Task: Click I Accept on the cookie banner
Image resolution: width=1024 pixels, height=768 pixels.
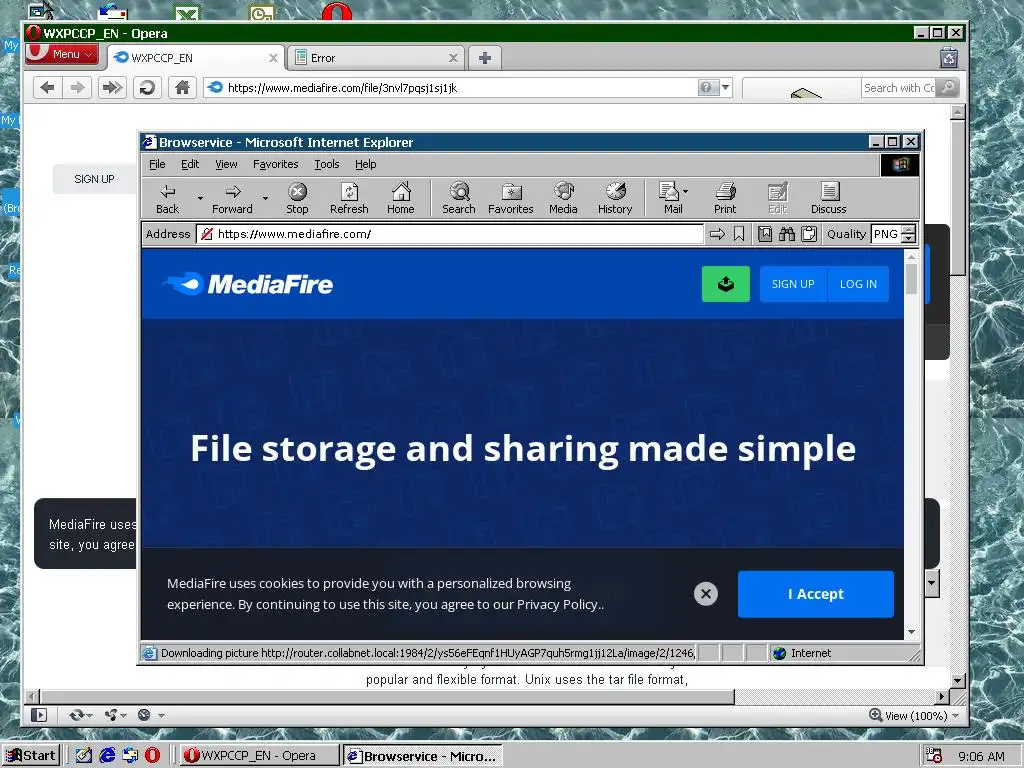Action: coord(816,594)
